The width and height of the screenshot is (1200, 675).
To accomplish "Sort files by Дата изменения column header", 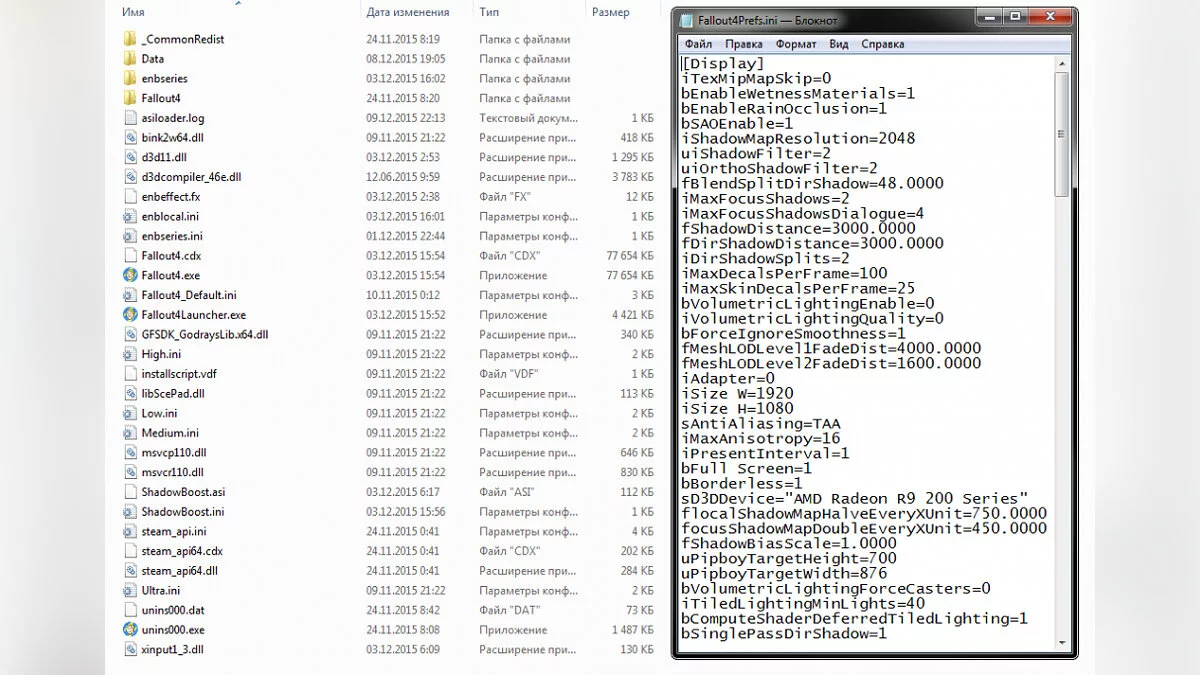I will [407, 12].
